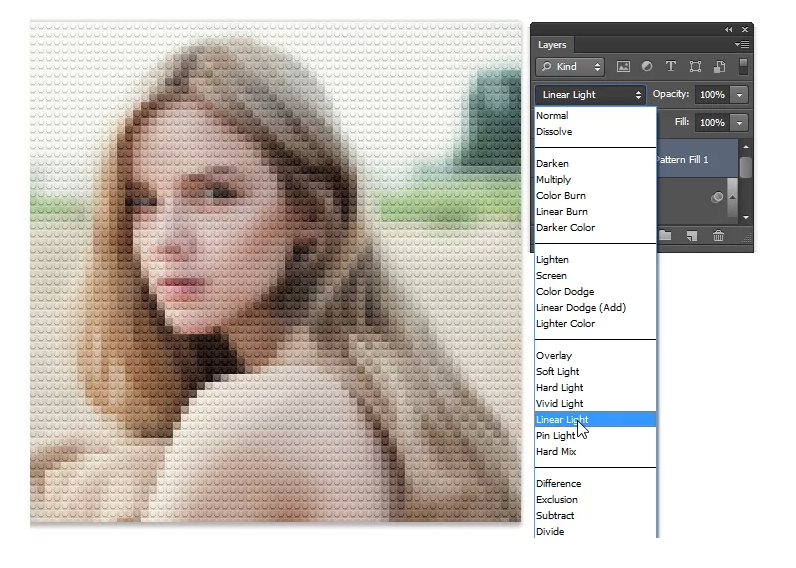Toggle the layer filtering on/off switch
Screen dimensions: 796x568
coord(743,67)
